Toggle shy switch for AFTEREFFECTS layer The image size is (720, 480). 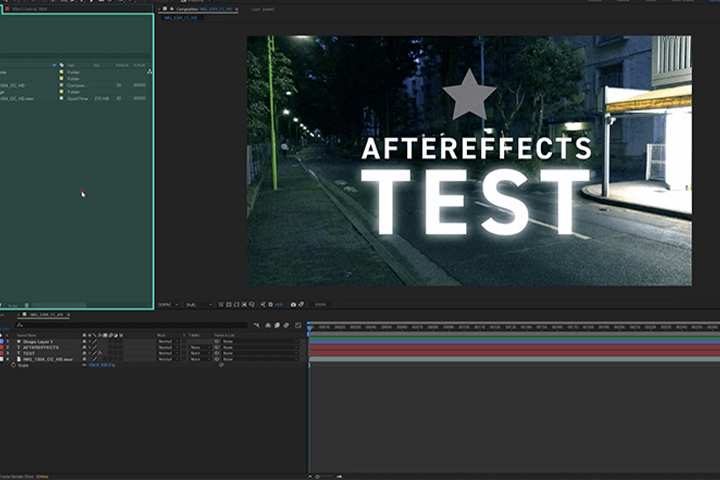[x=84, y=348]
